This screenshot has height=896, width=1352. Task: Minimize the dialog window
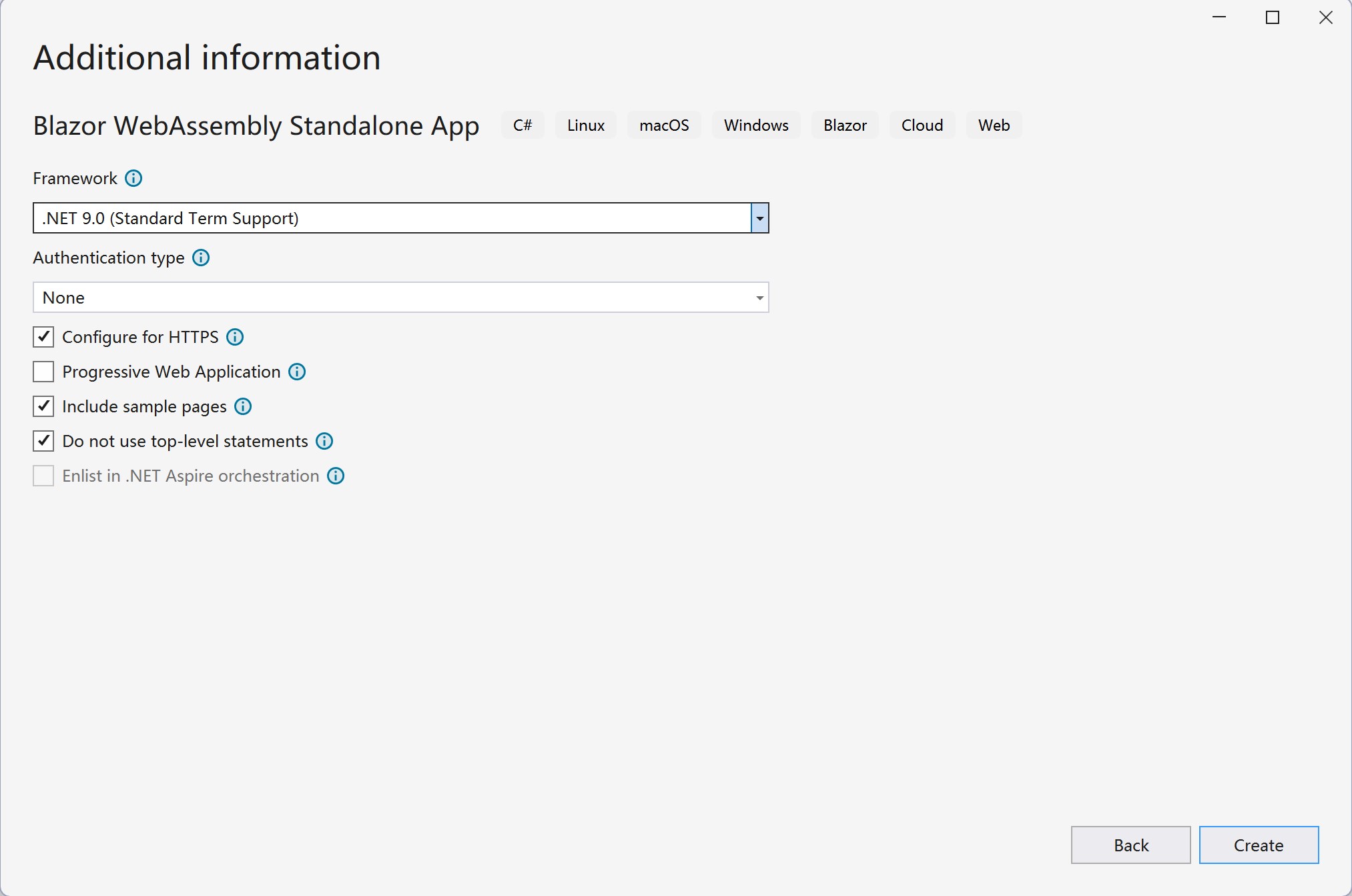(1219, 18)
